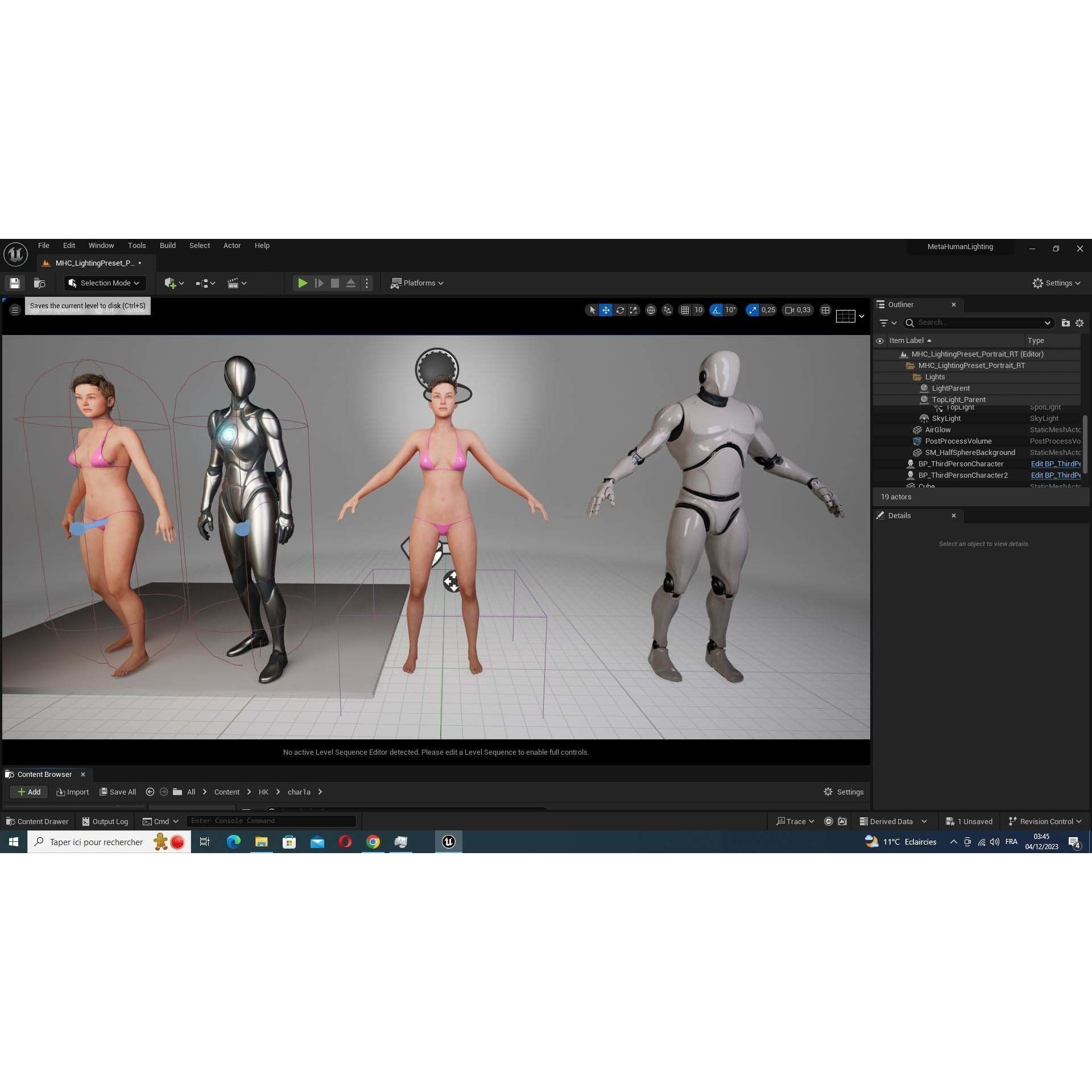Open the viewport hamburger options menu
The width and height of the screenshot is (1092, 1092).
[x=15, y=310]
